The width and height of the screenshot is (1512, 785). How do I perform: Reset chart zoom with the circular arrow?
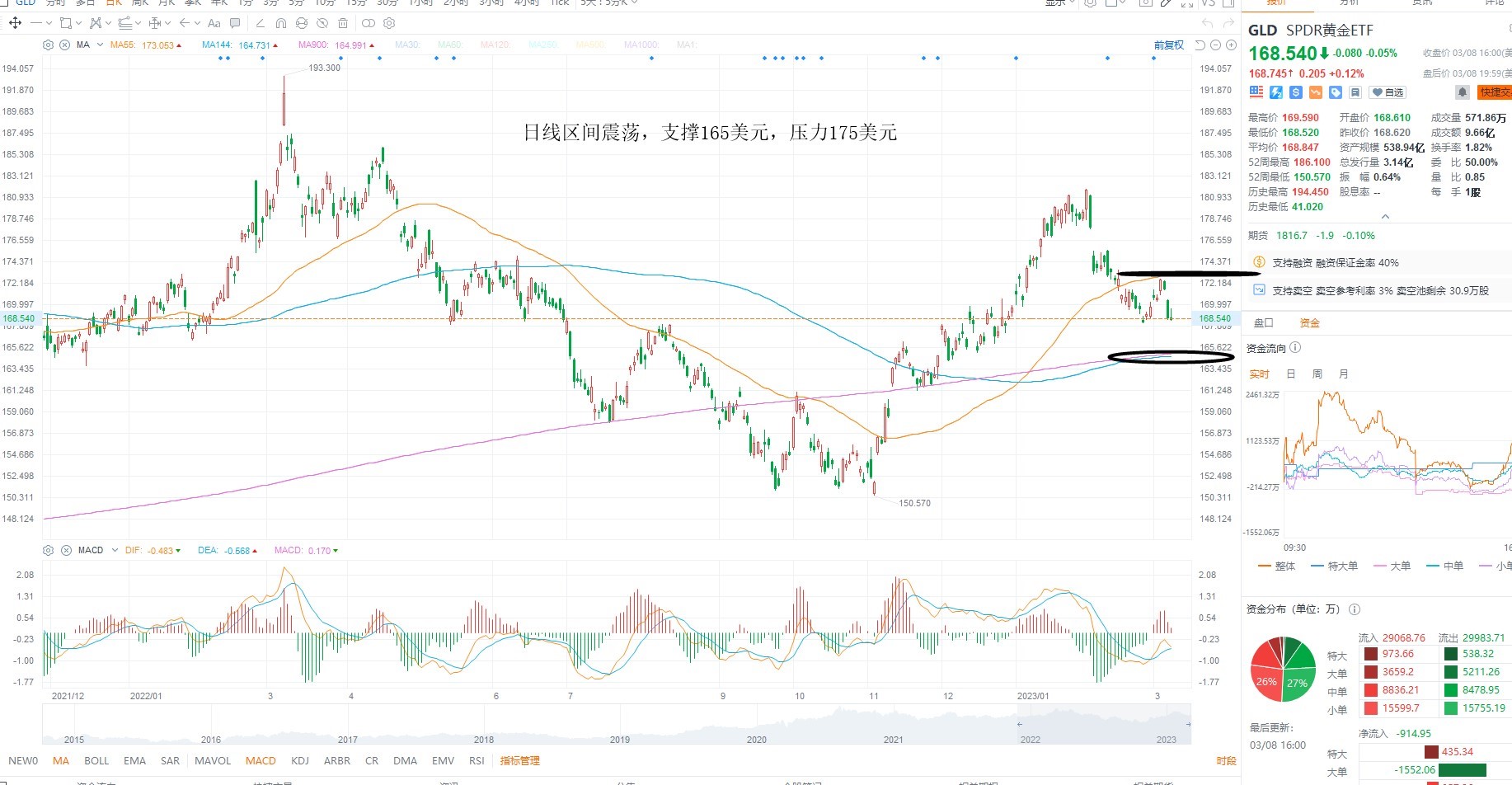coord(1200,45)
